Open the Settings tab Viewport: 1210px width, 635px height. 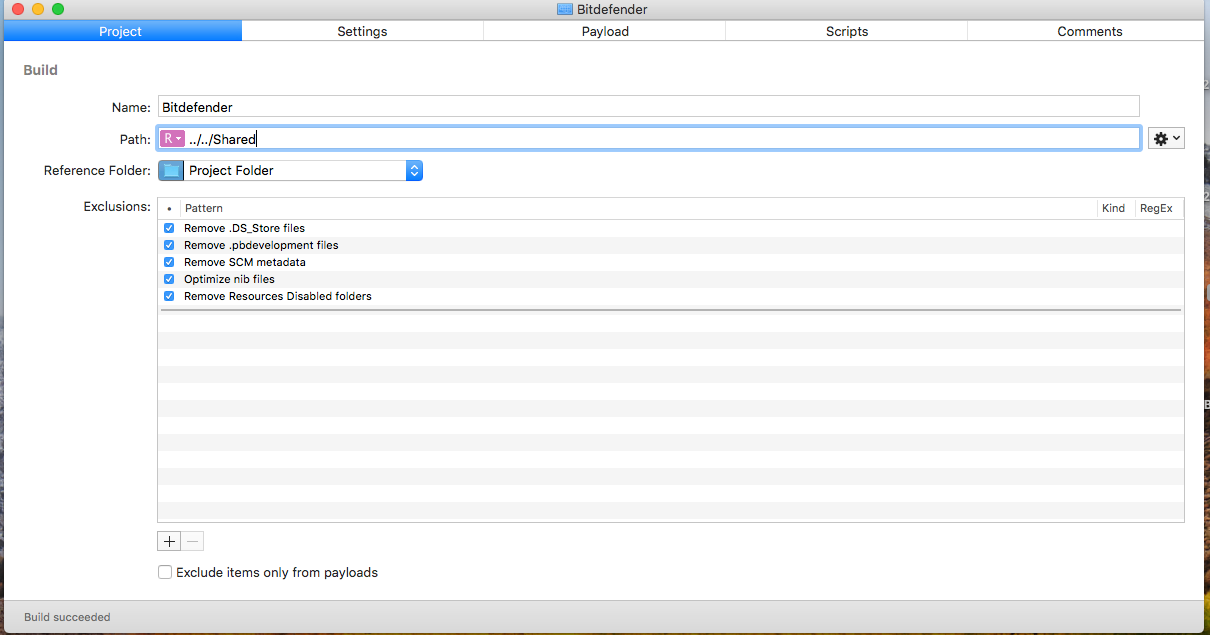[x=362, y=31]
